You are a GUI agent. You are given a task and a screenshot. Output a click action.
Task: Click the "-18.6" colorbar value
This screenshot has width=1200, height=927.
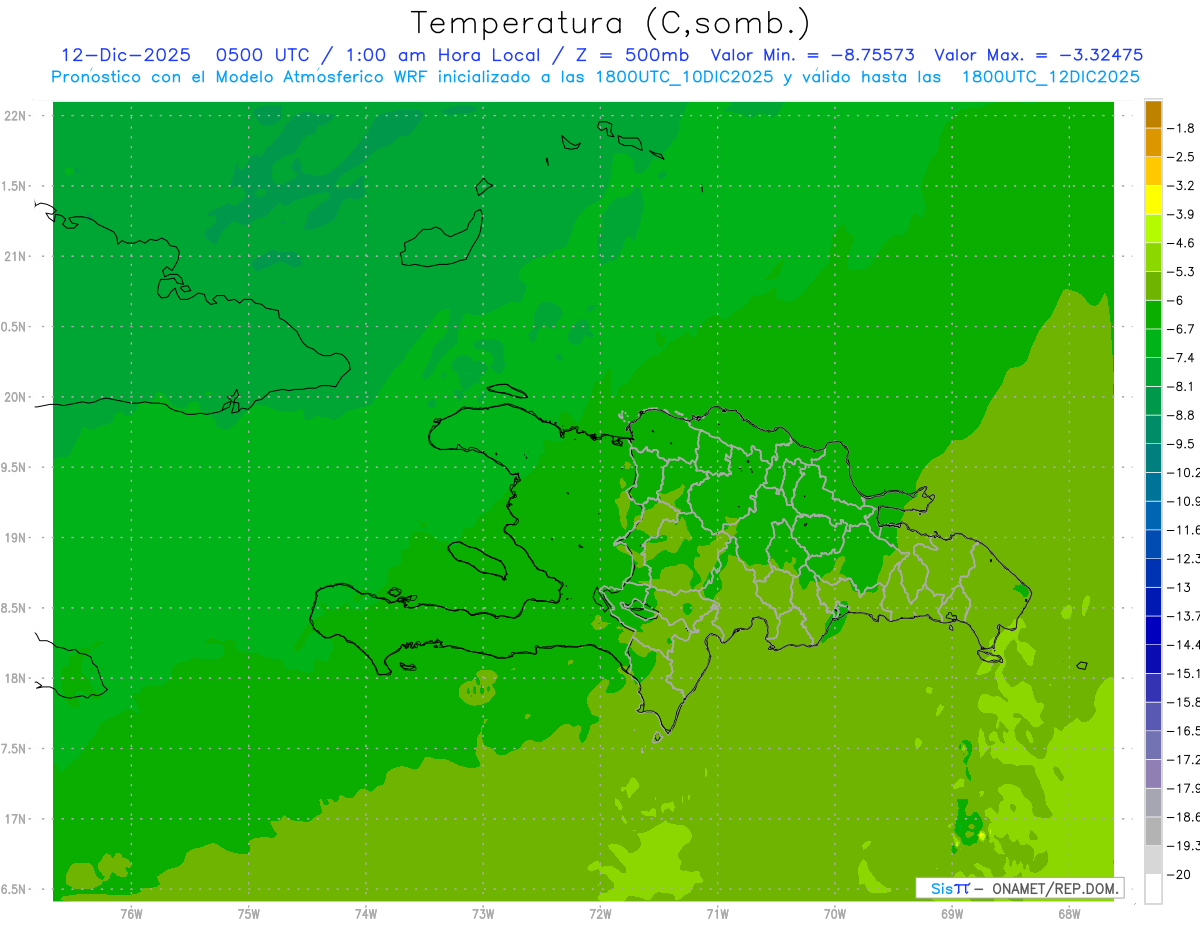click(1183, 817)
